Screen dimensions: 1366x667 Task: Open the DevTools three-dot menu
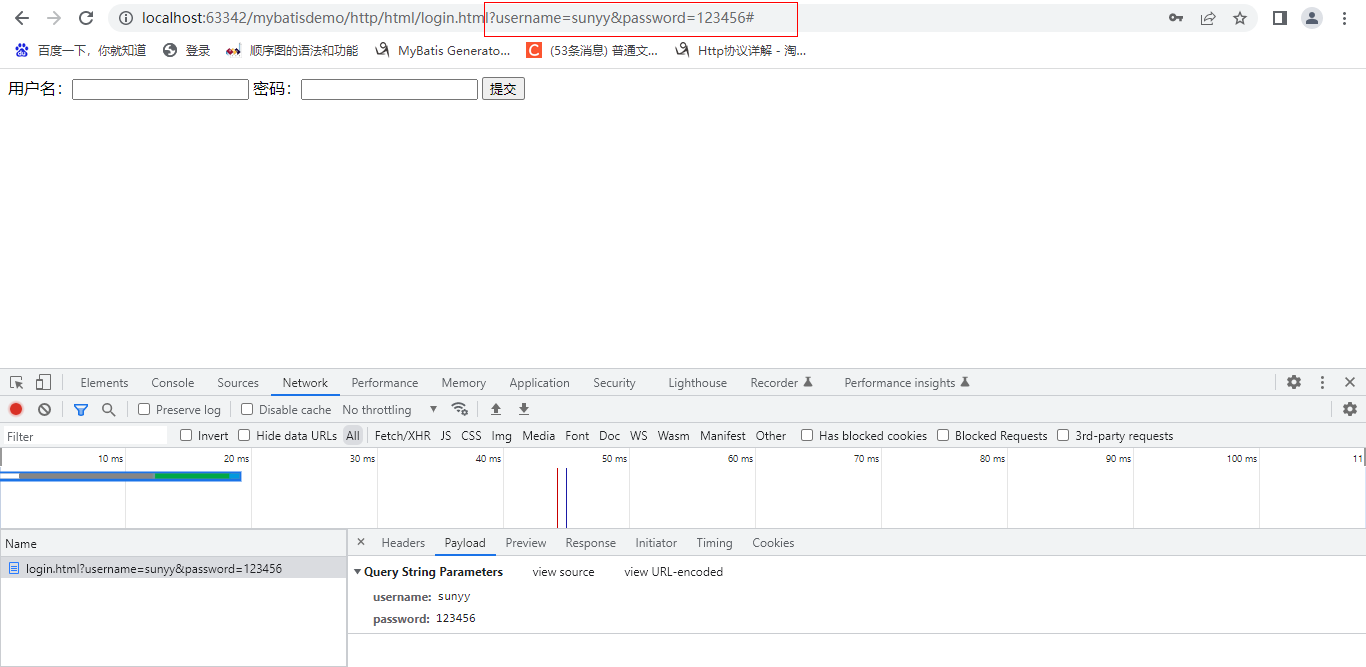[1322, 382]
